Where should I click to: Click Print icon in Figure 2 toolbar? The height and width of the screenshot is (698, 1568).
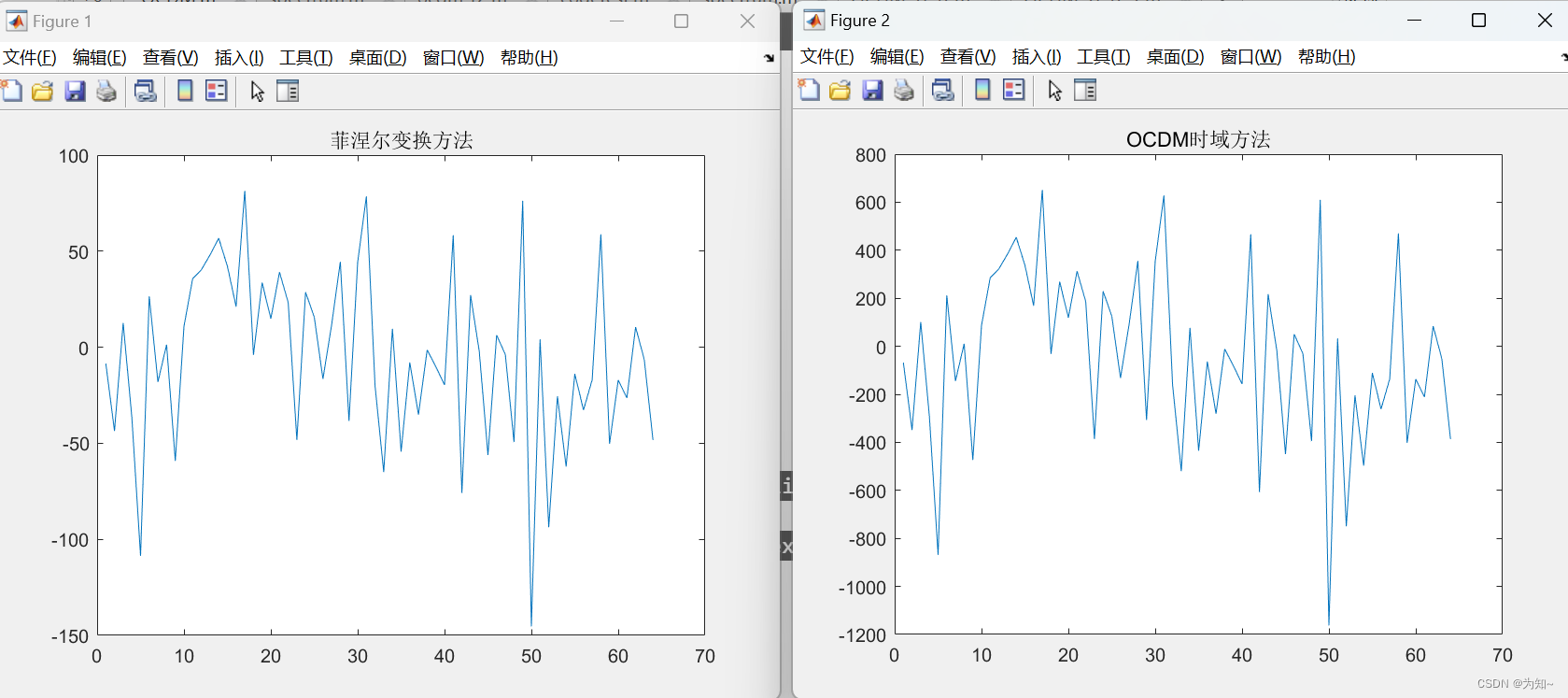[904, 90]
